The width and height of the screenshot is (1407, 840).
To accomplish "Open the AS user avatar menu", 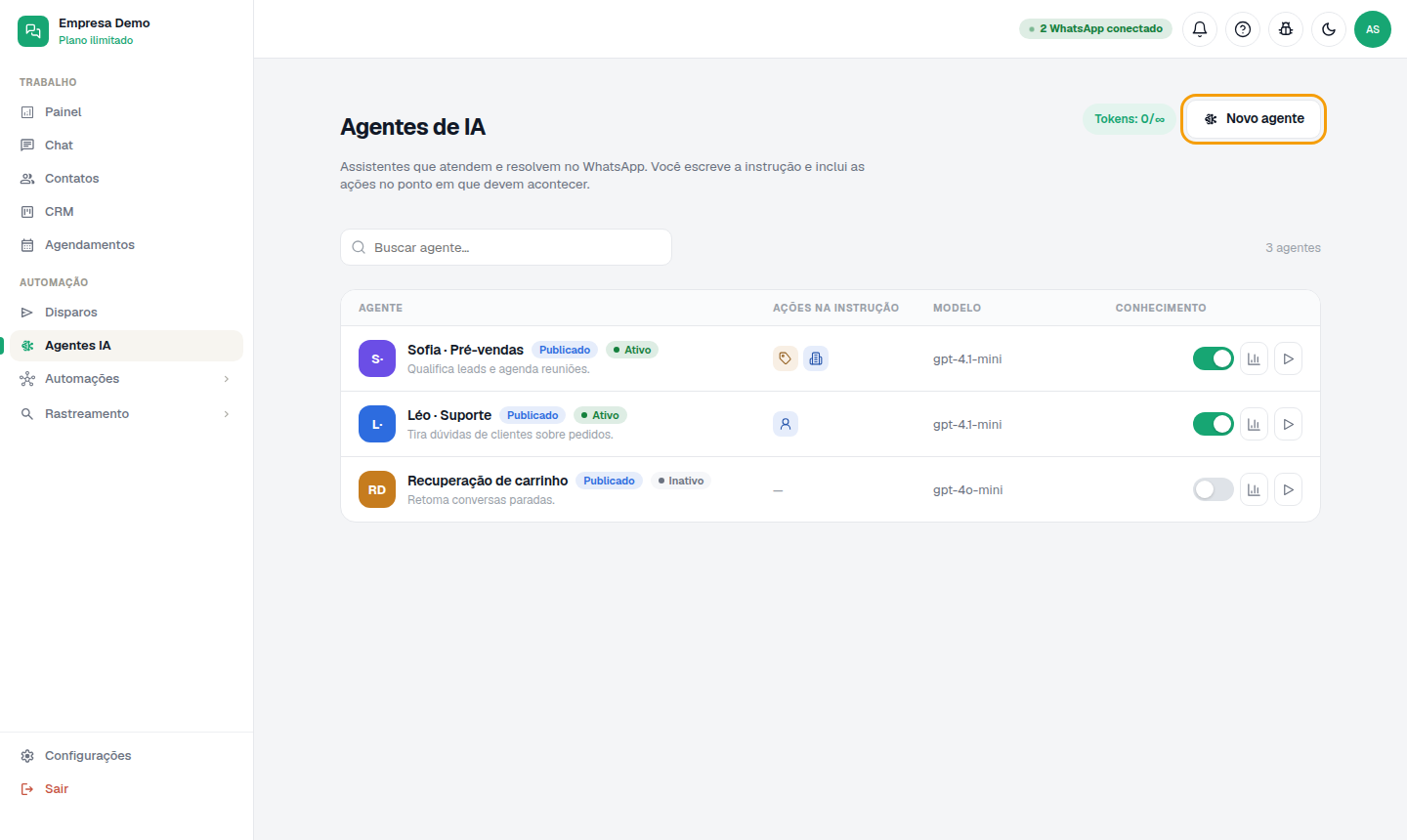I will [1373, 29].
